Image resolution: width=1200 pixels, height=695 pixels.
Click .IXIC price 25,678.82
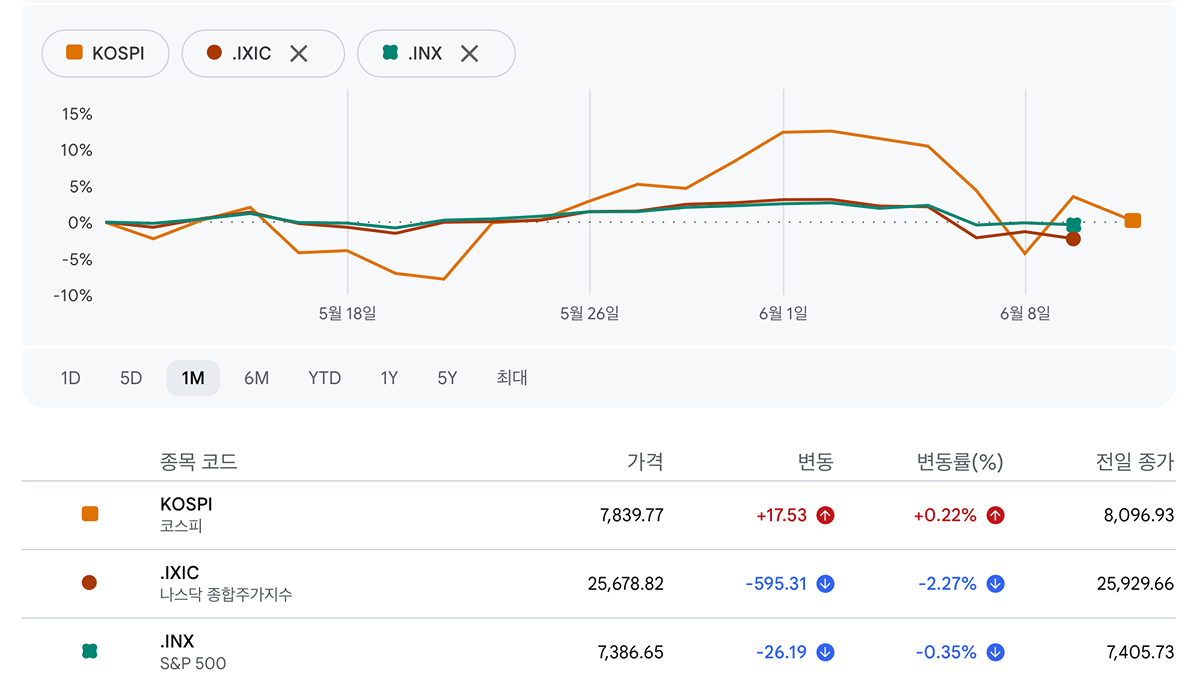click(626, 584)
